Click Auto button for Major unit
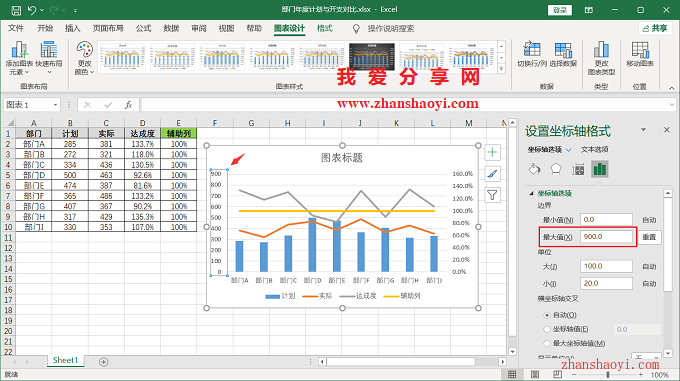Image resolution: width=680 pixels, height=381 pixels. pos(649,267)
